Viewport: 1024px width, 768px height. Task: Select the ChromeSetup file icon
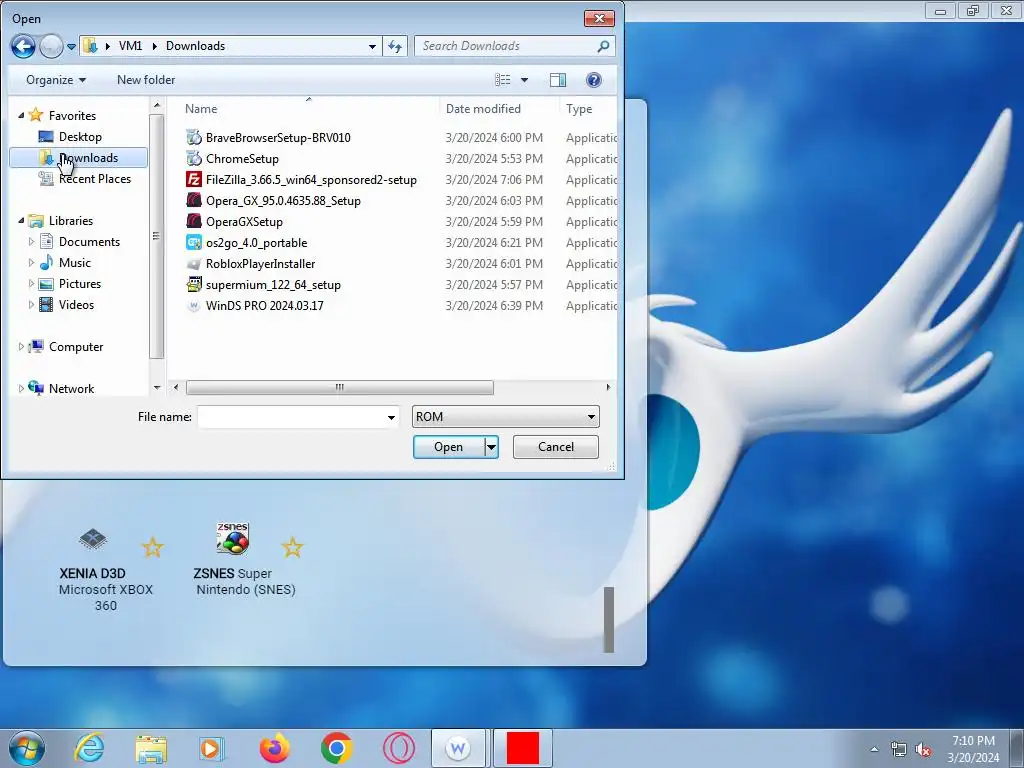click(x=194, y=159)
